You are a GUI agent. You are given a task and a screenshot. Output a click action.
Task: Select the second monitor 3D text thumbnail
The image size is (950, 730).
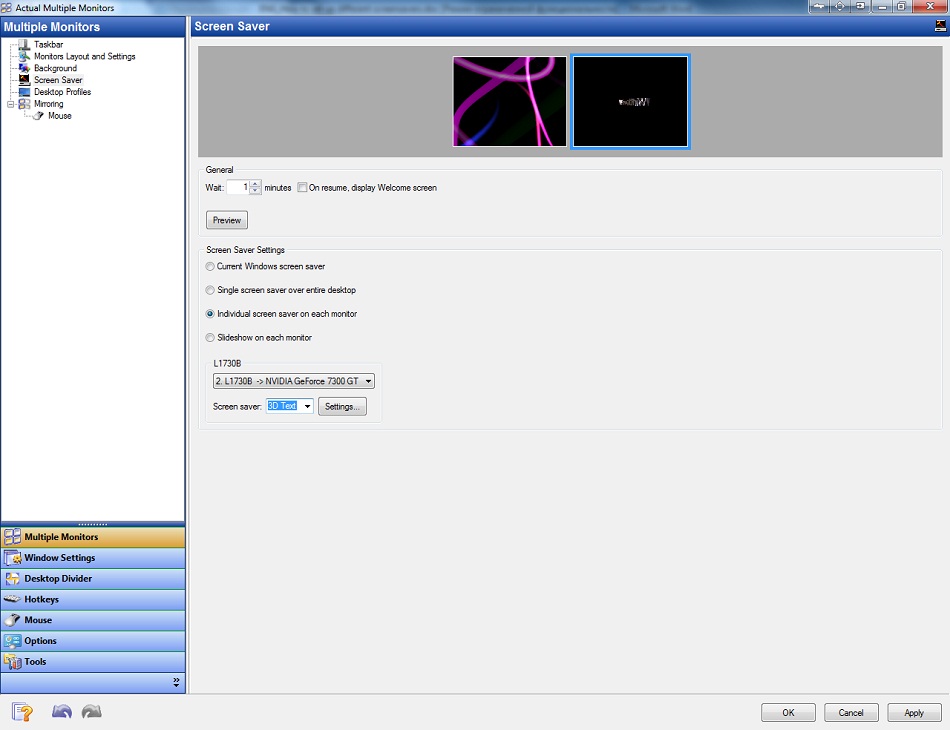point(630,101)
